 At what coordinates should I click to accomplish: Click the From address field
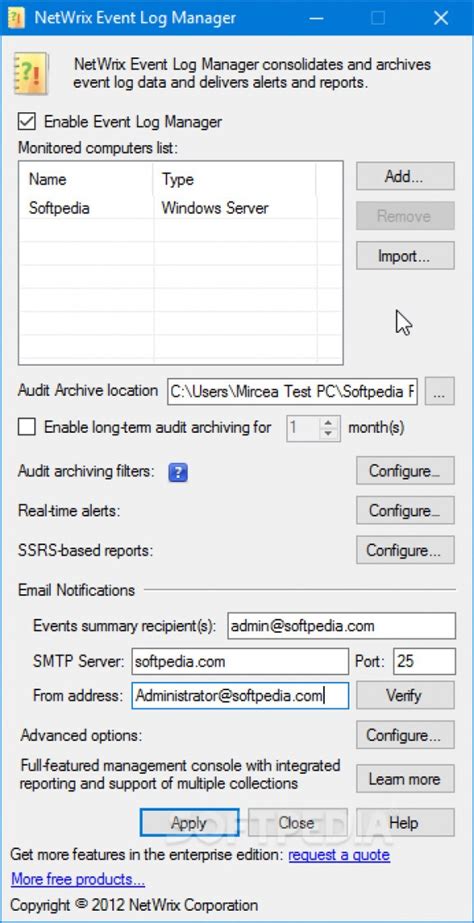pyautogui.click(x=240, y=695)
